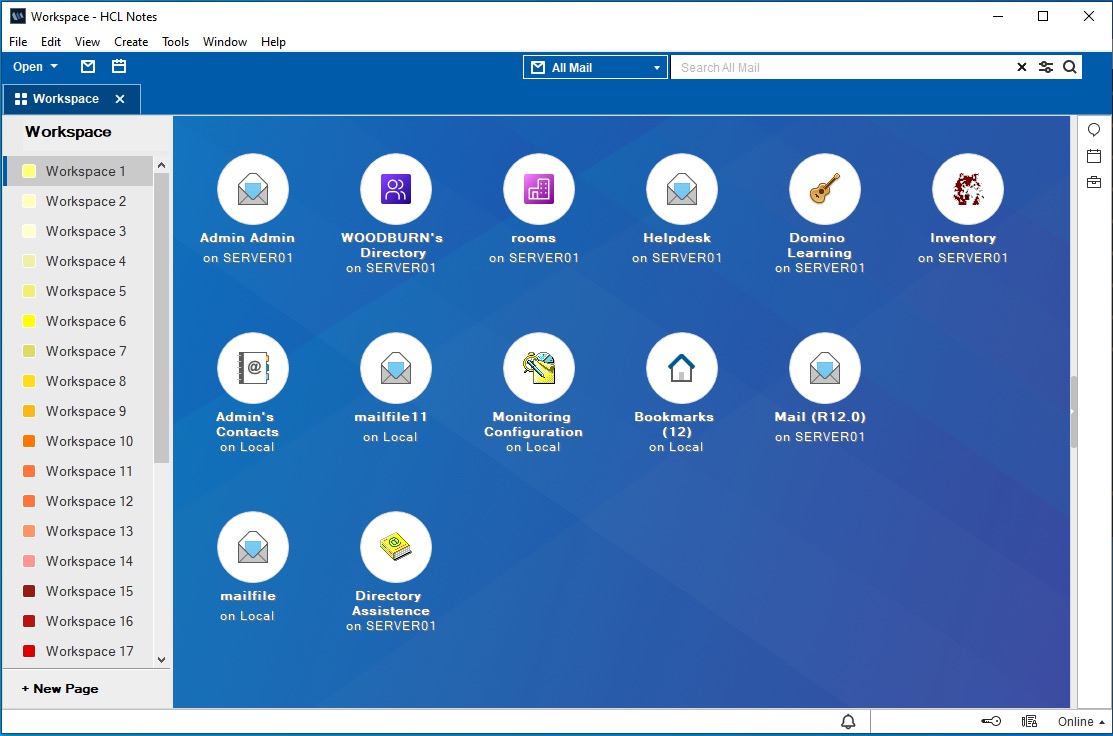Image resolution: width=1113 pixels, height=736 pixels.
Task: Open the Domino Learning guitar icon
Action: 825,190
